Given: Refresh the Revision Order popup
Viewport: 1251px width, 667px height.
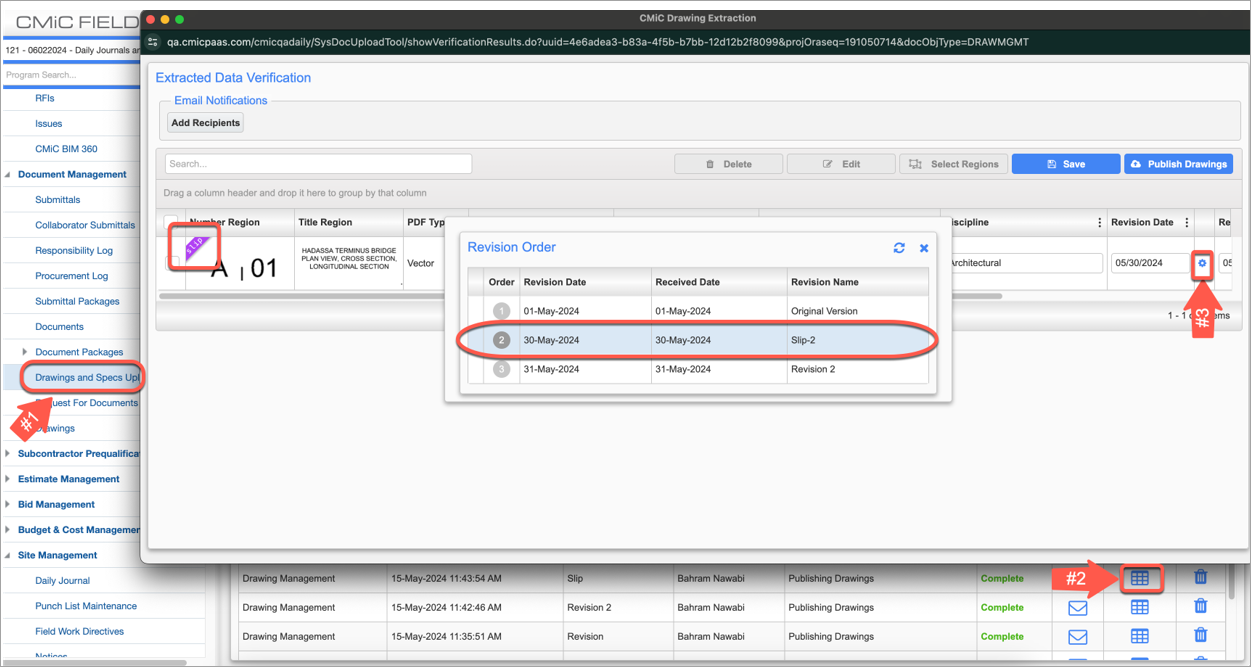Looking at the screenshot, I should [899, 248].
